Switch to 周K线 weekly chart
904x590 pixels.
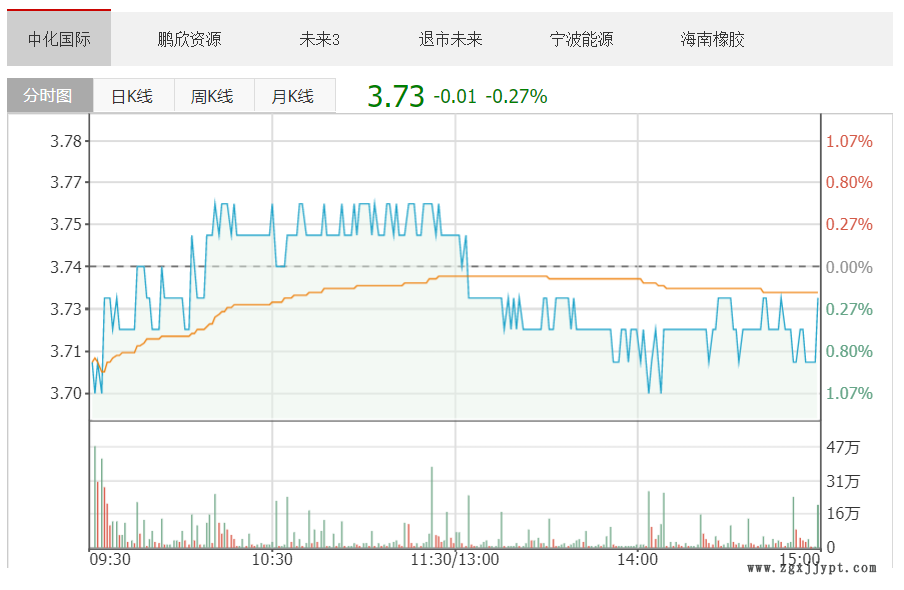tap(214, 96)
